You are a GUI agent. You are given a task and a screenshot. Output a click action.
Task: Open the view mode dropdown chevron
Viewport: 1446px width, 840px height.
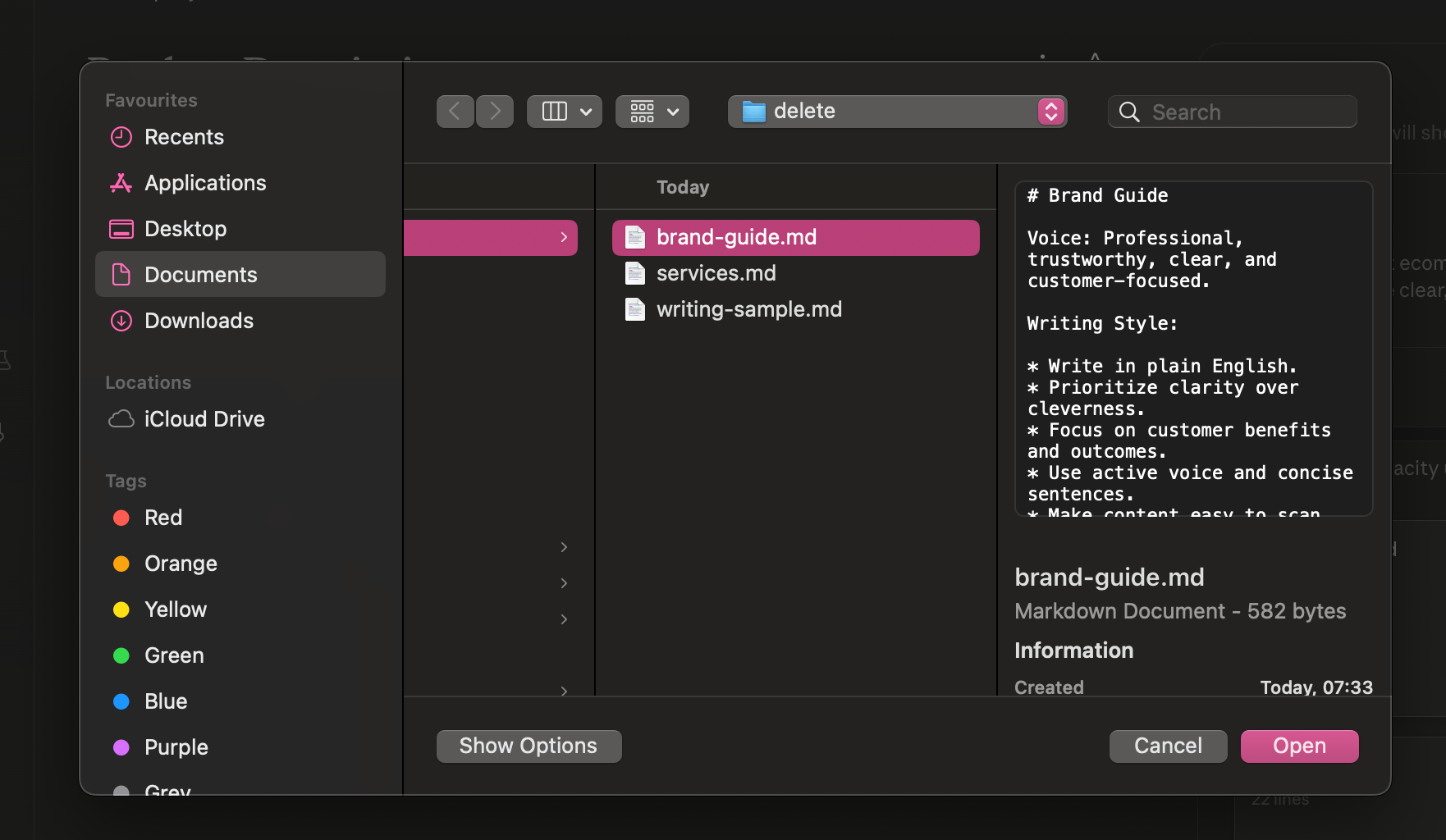[x=586, y=112]
